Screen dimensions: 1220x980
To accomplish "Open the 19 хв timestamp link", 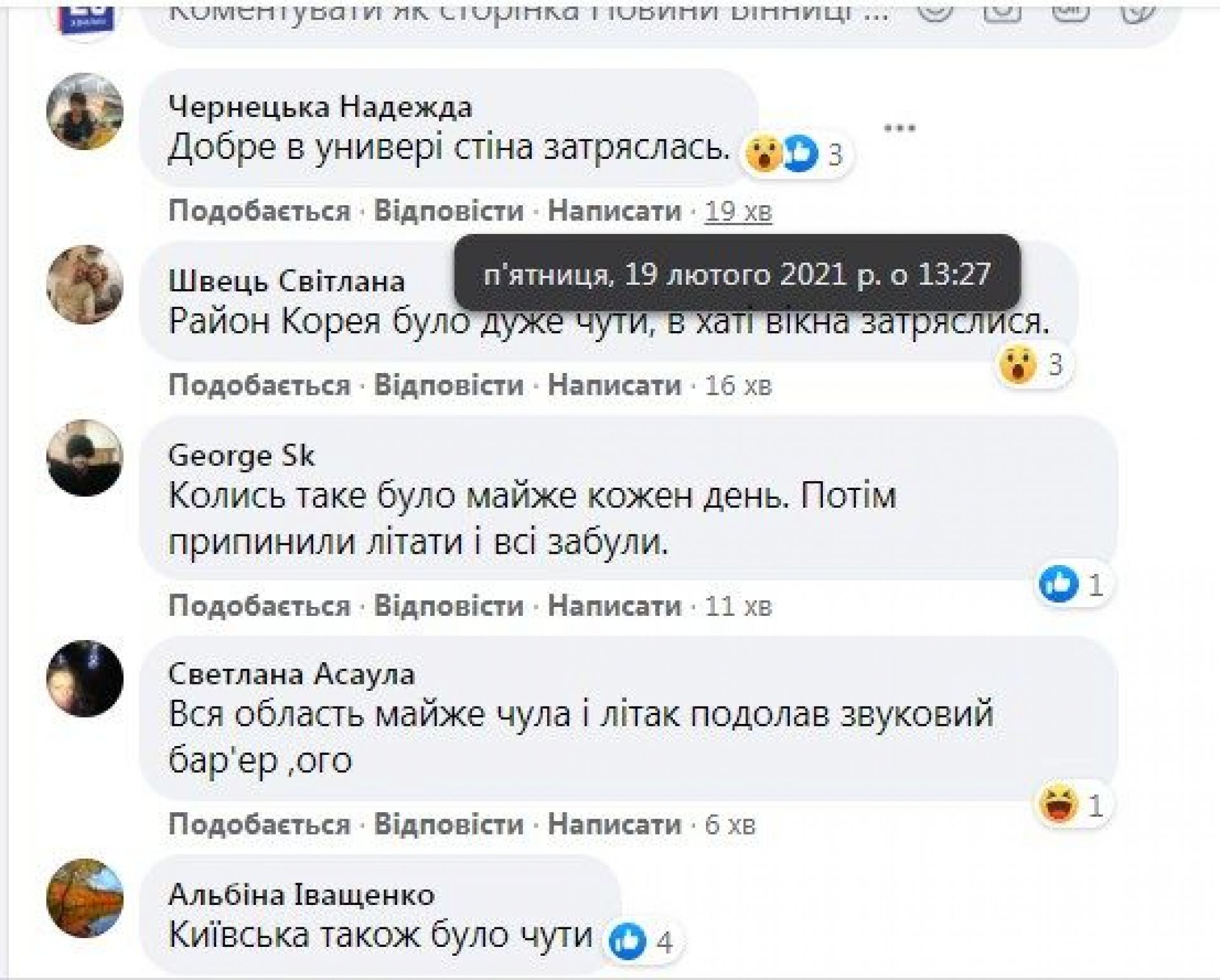I will pyautogui.click(x=738, y=212).
